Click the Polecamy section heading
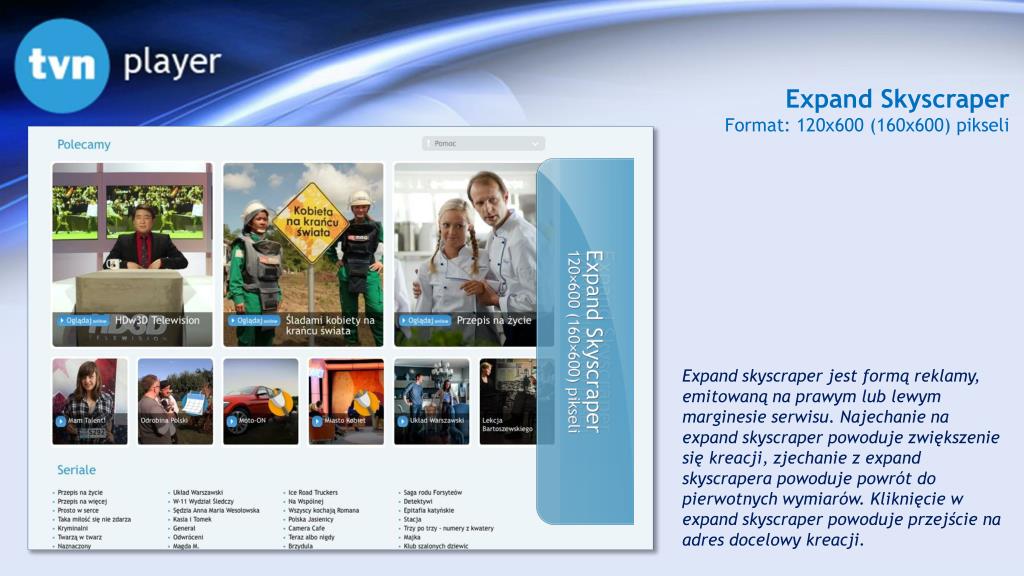The height and width of the screenshot is (576, 1024). (84, 144)
